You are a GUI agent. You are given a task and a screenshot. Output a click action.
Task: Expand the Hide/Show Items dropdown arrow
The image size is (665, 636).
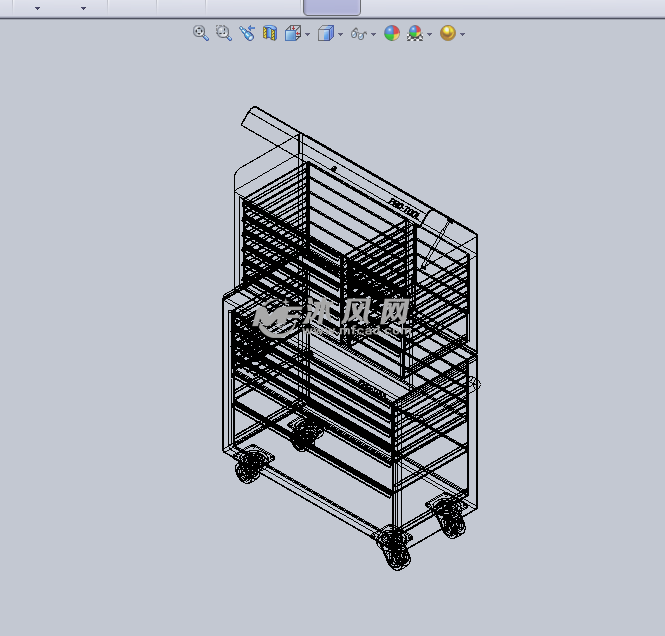pos(373,34)
